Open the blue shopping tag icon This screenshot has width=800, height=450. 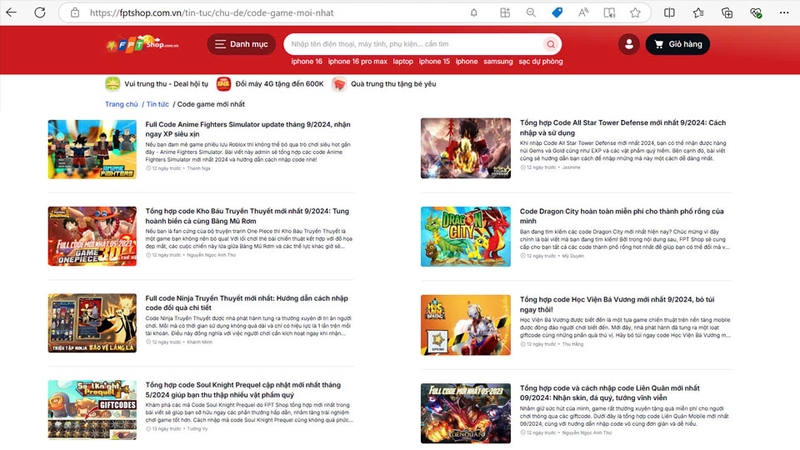pyautogui.click(x=557, y=13)
